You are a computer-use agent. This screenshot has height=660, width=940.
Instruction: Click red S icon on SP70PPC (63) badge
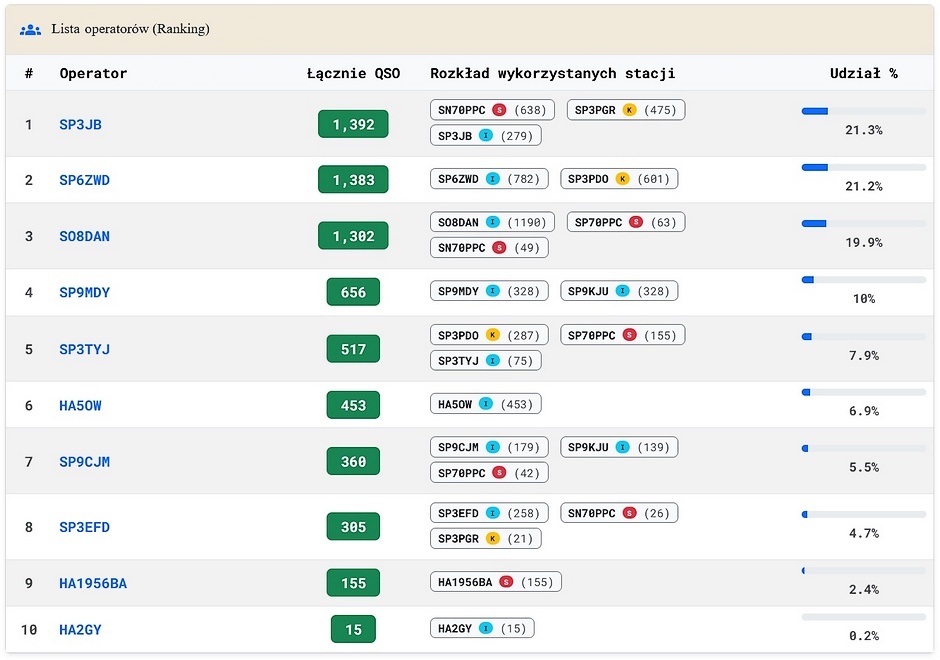pos(635,222)
